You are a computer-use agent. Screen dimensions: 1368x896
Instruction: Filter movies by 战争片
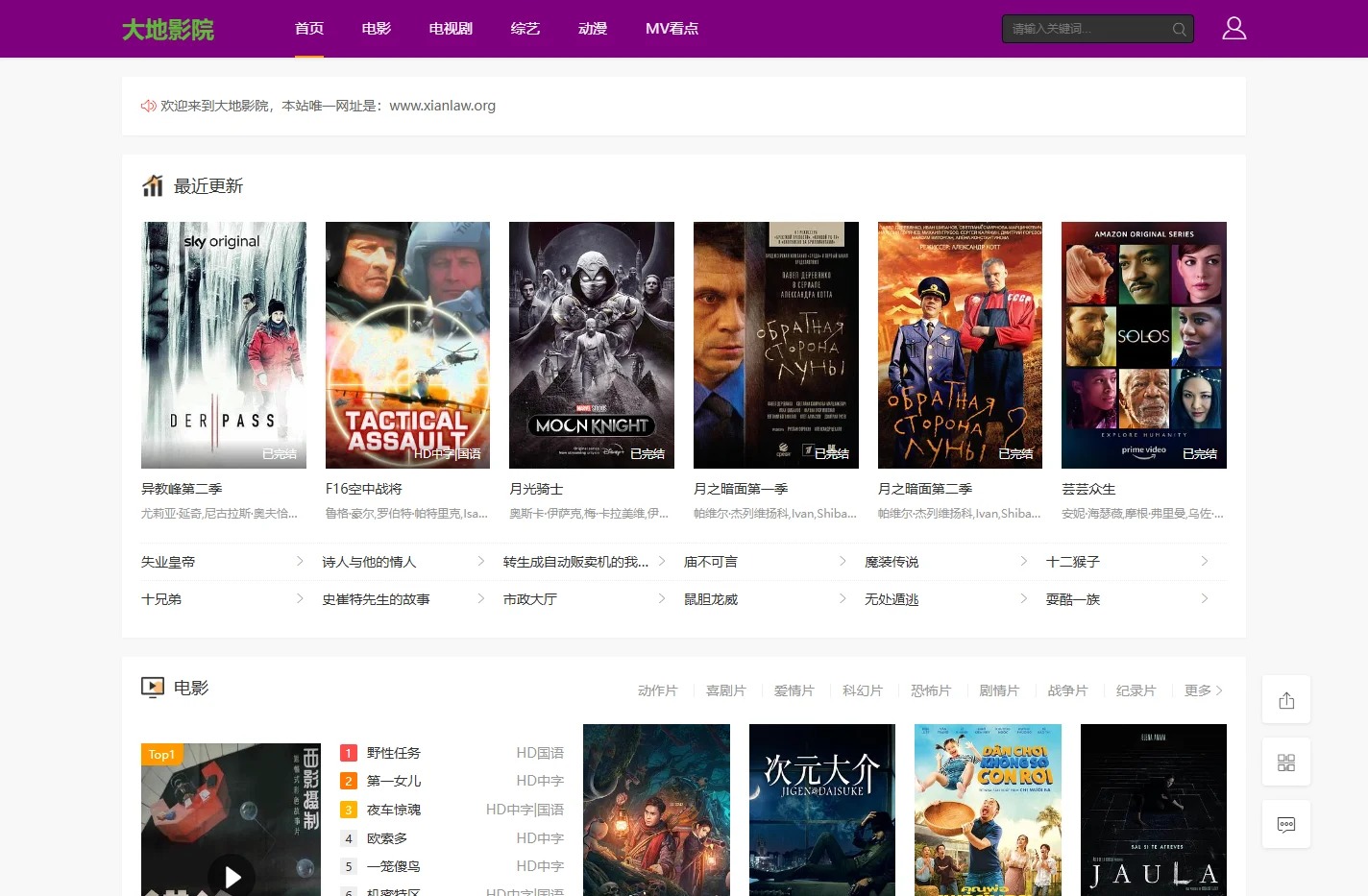1067,690
